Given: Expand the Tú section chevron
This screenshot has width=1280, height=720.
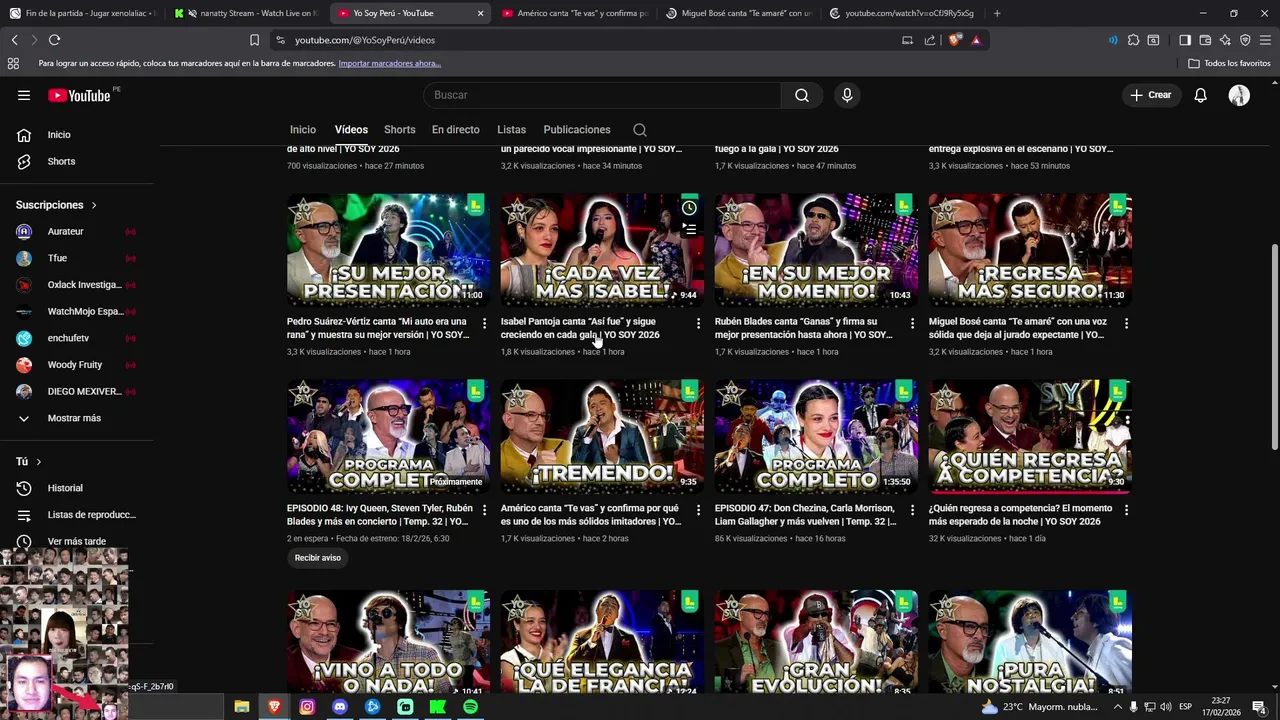Looking at the screenshot, I should (39, 462).
